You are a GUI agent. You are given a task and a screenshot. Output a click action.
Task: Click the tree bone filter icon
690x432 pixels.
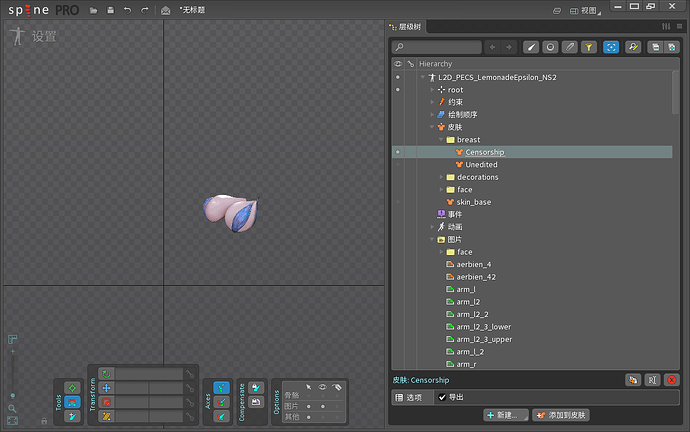pyautogui.click(x=531, y=47)
